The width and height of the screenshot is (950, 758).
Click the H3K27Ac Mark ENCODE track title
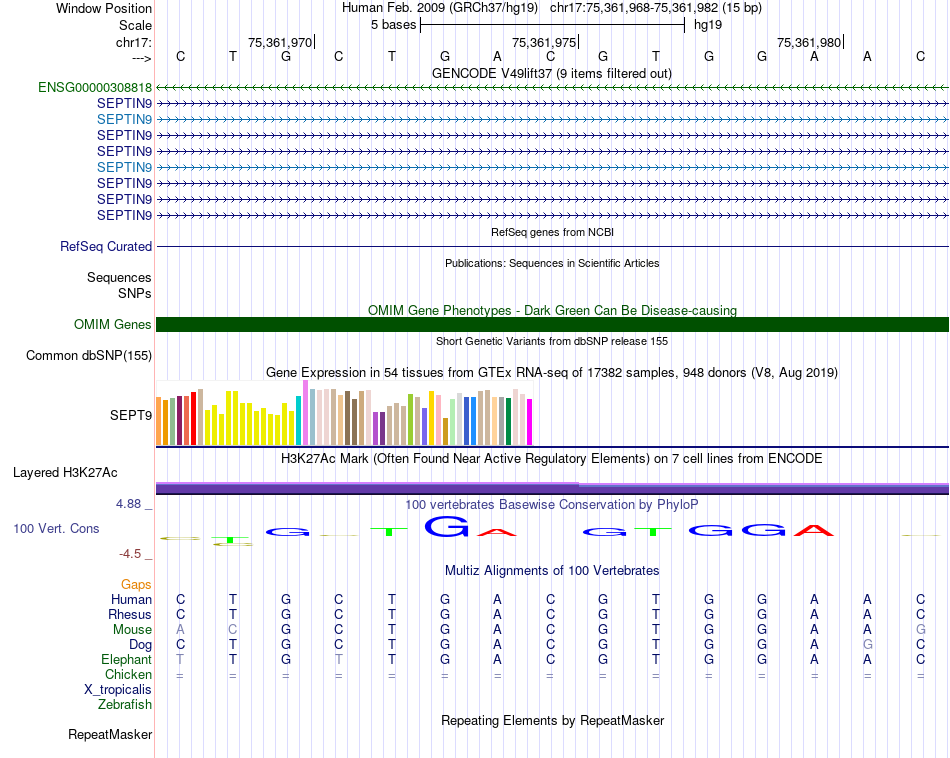pos(552,459)
